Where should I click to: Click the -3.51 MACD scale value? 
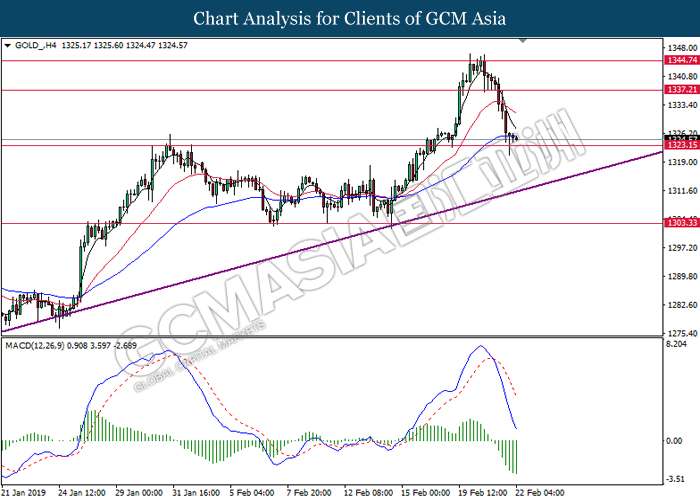[676, 480]
